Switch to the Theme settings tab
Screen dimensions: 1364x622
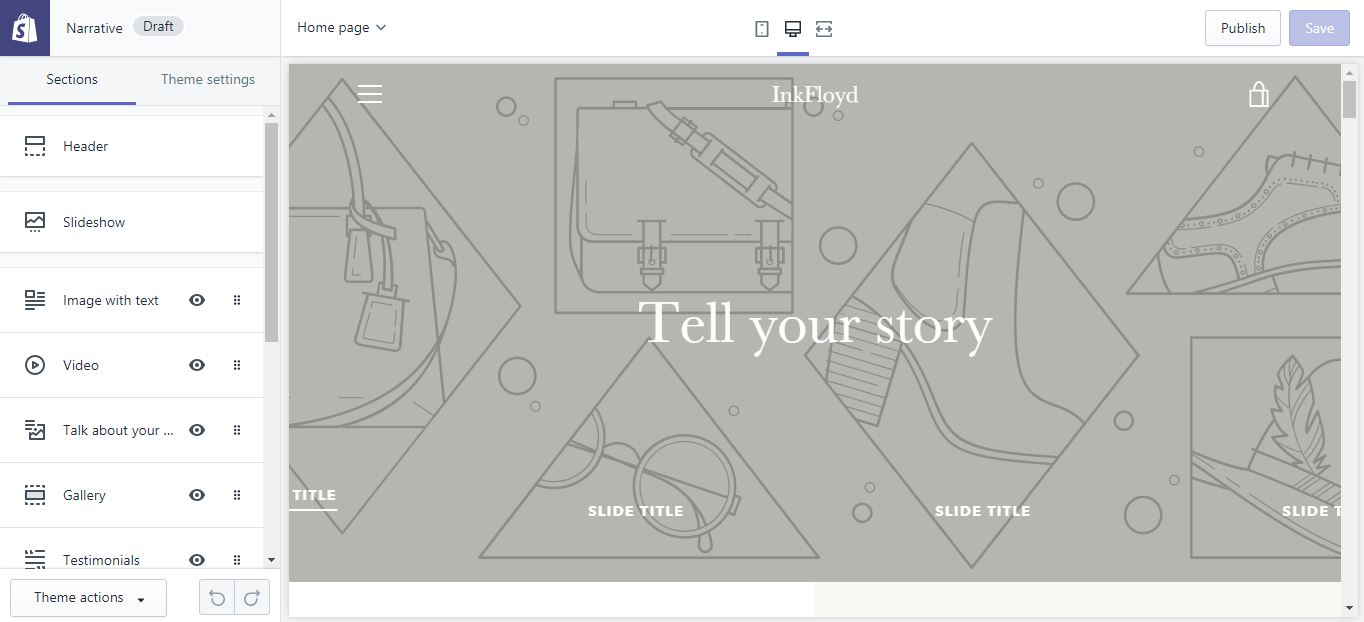click(x=208, y=80)
